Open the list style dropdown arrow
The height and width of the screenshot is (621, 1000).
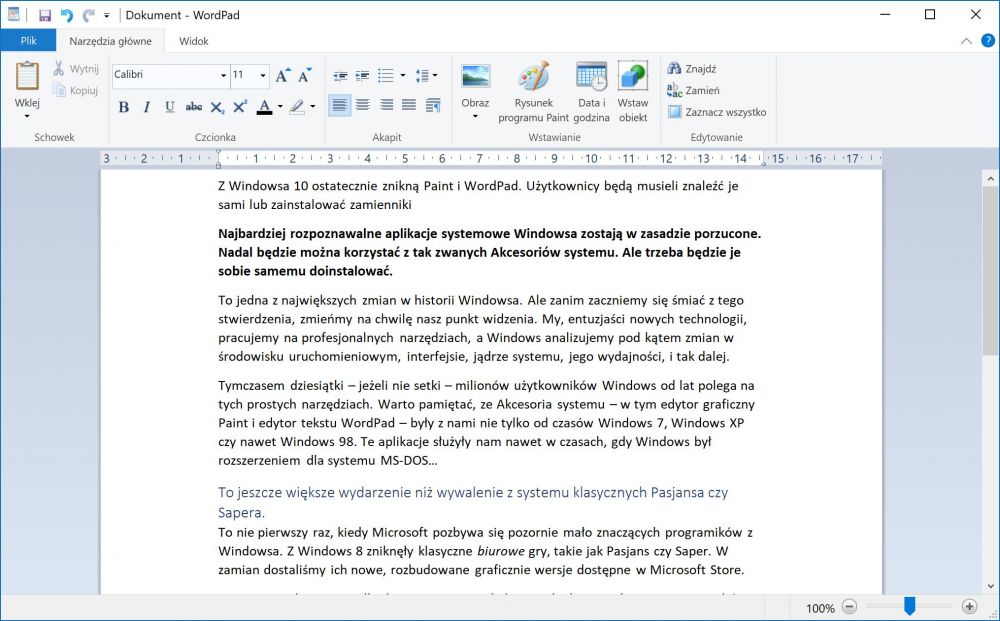(x=402, y=76)
